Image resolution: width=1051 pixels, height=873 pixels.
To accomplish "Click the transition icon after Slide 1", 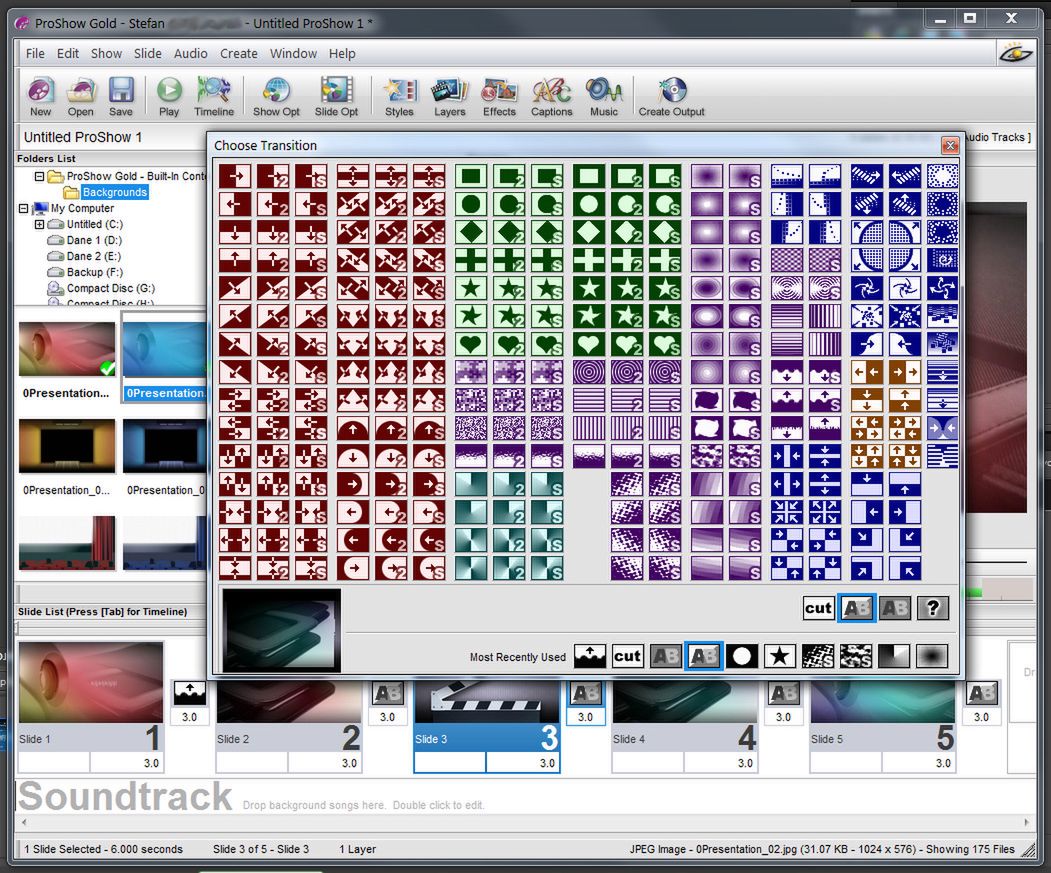I will pyautogui.click(x=190, y=693).
